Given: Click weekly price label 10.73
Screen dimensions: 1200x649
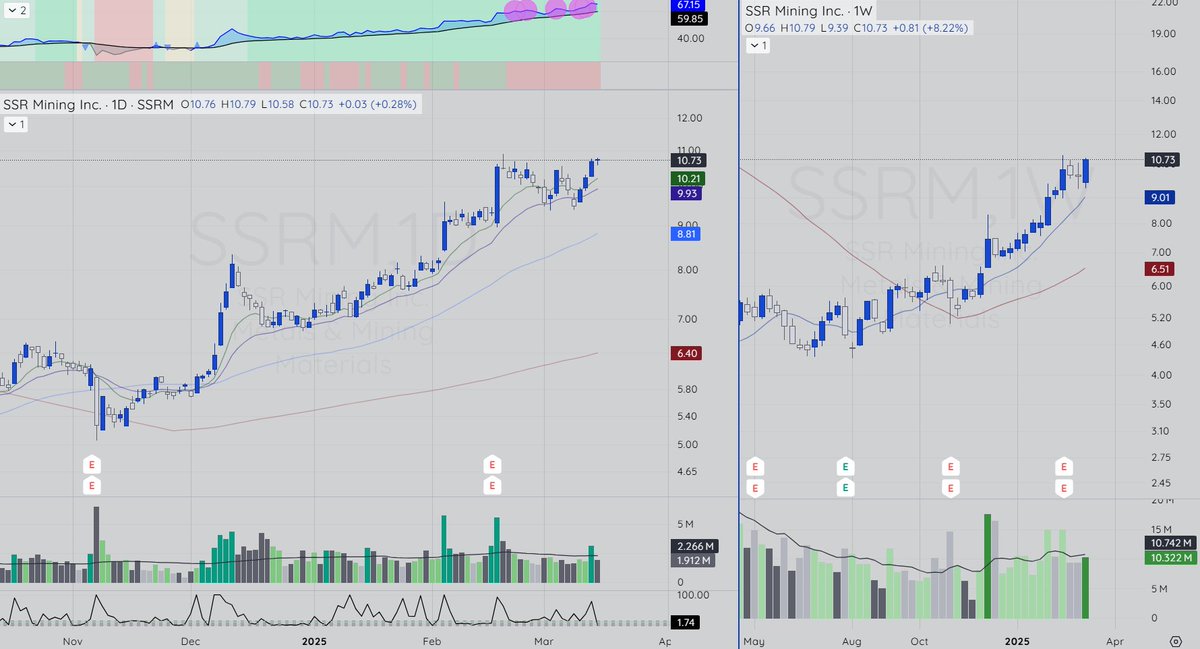Looking at the screenshot, I should click(x=1164, y=159).
